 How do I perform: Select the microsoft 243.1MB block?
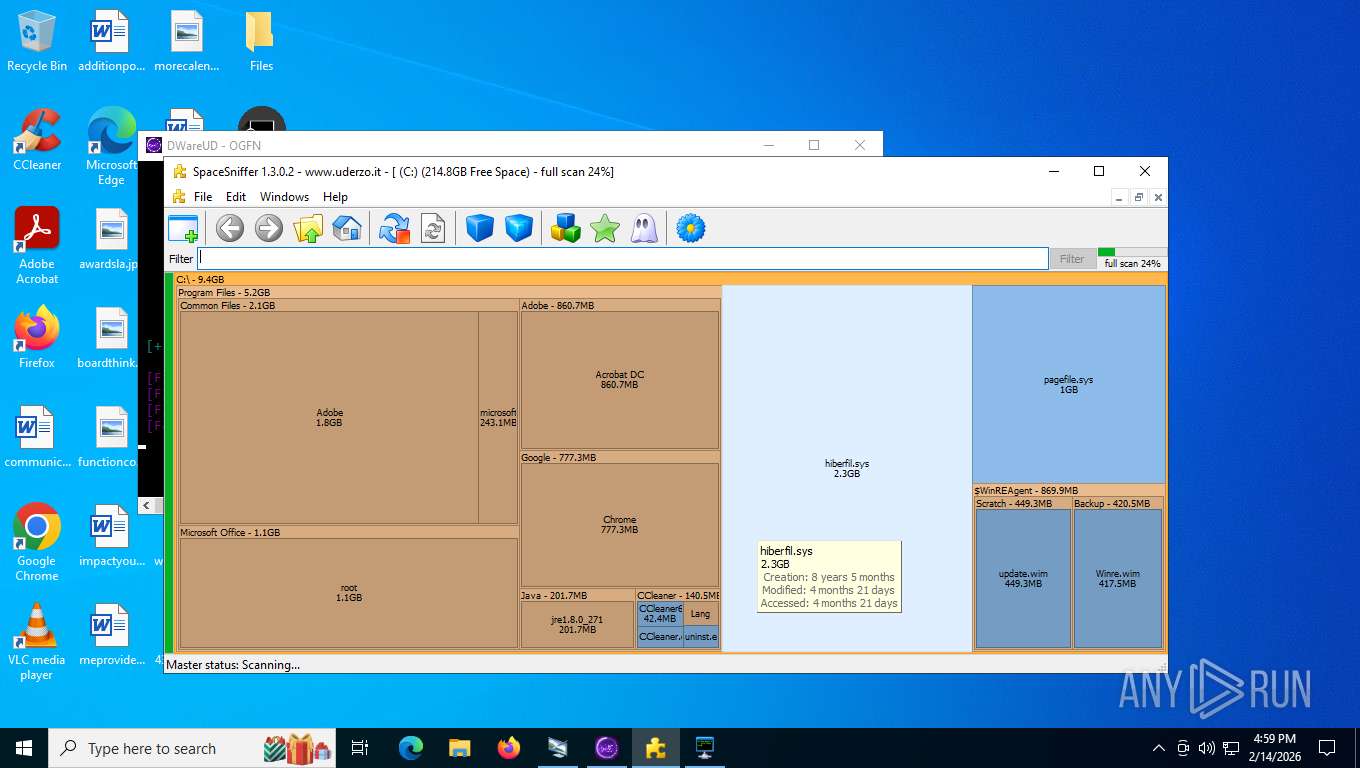[x=498, y=417]
